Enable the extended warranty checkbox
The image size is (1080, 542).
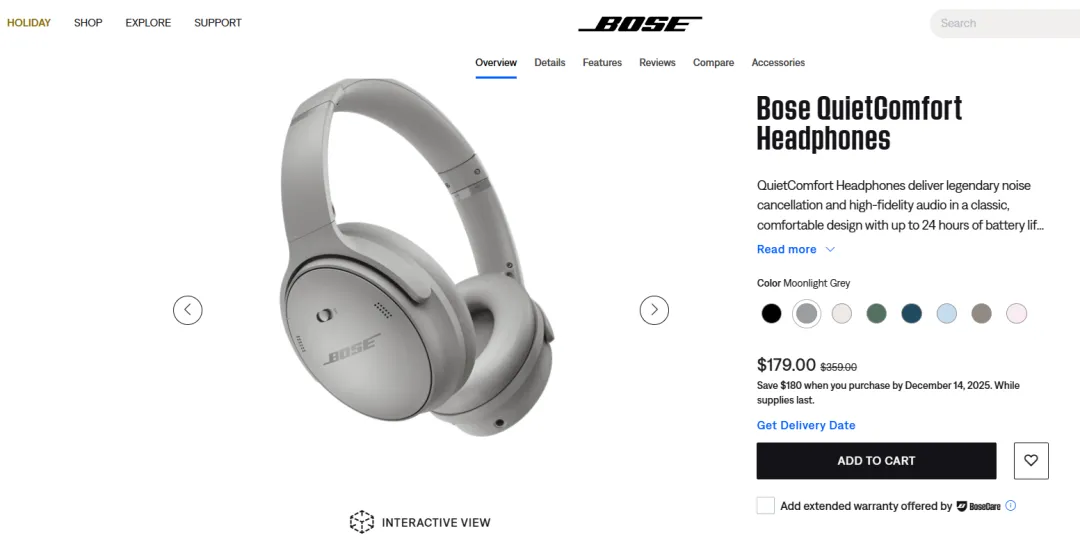pos(766,505)
